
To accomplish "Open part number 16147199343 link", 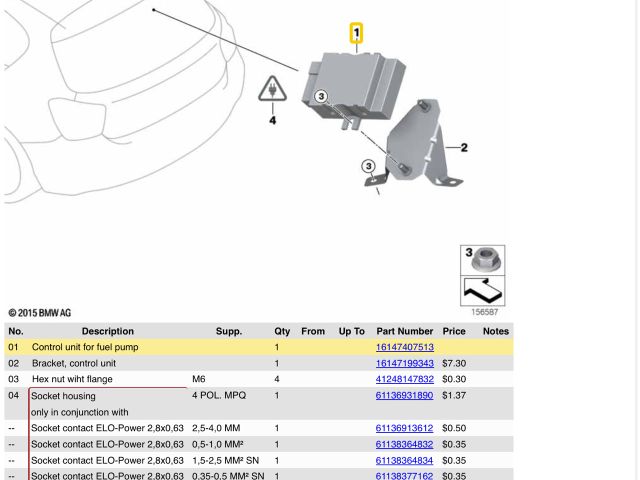I will 404,363.
